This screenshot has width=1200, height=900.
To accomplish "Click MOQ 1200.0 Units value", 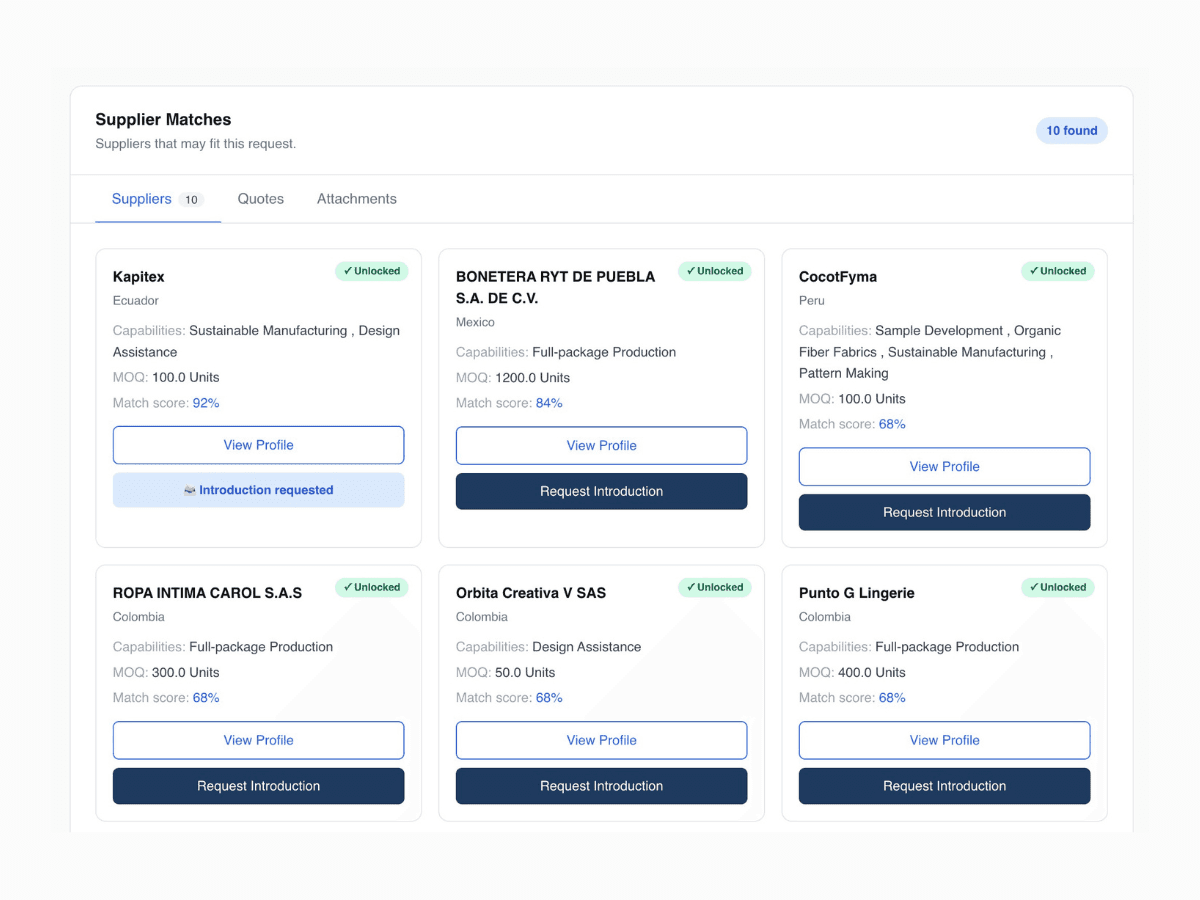I will tap(532, 378).
